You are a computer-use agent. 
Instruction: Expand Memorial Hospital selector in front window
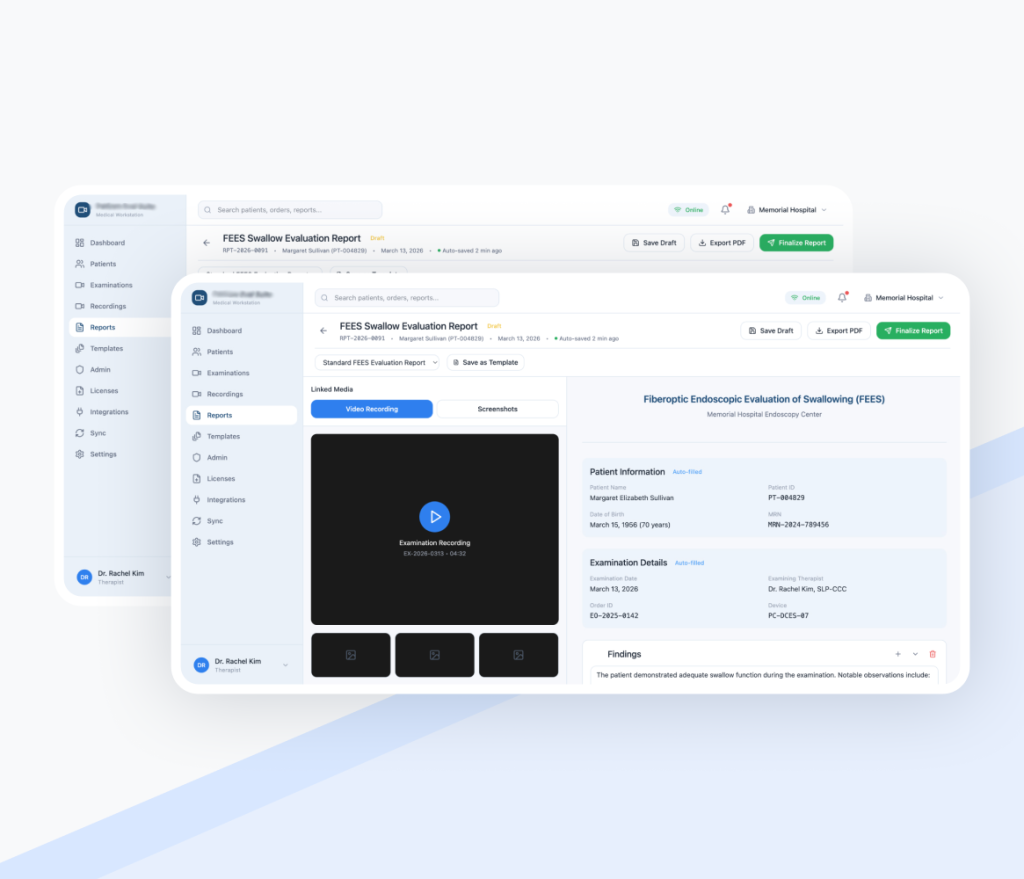pyautogui.click(x=902, y=298)
